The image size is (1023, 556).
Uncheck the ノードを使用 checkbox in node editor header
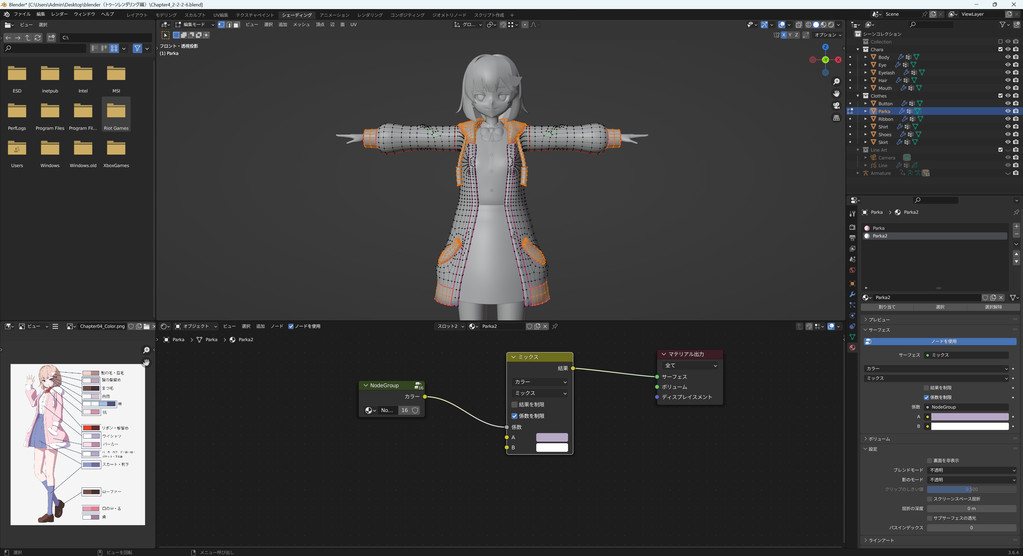291,326
